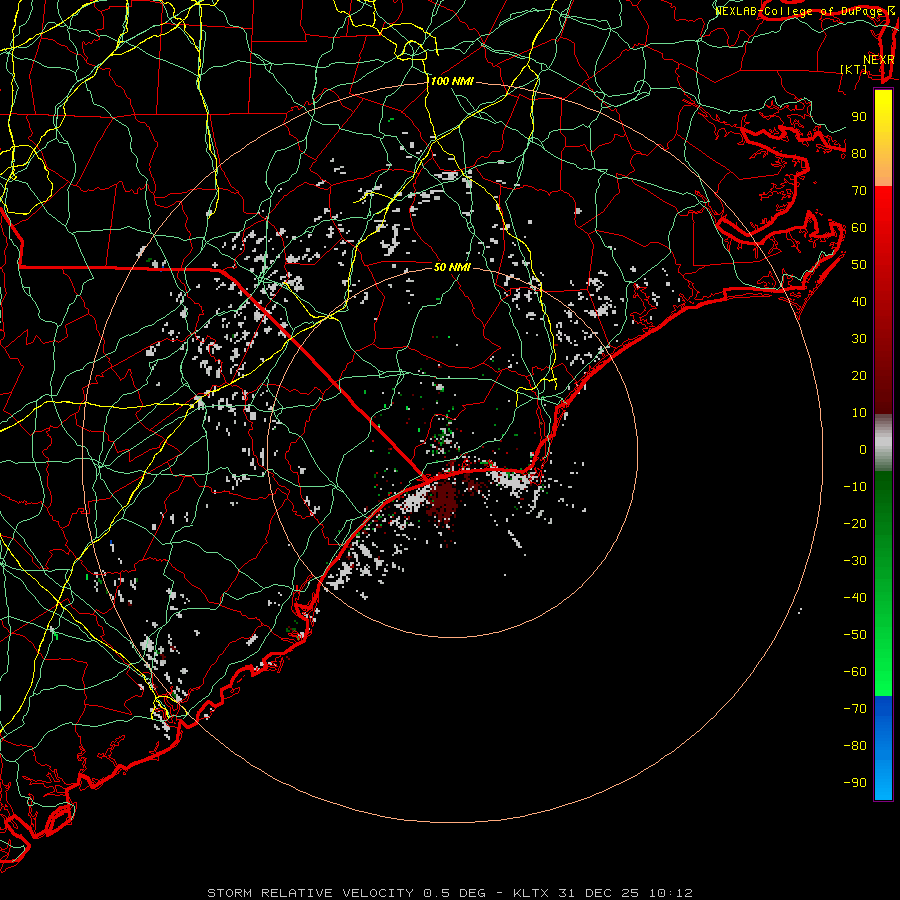
Task: Click the -70 value on the scale
Action: pyautogui.click(x=855, y=708)
